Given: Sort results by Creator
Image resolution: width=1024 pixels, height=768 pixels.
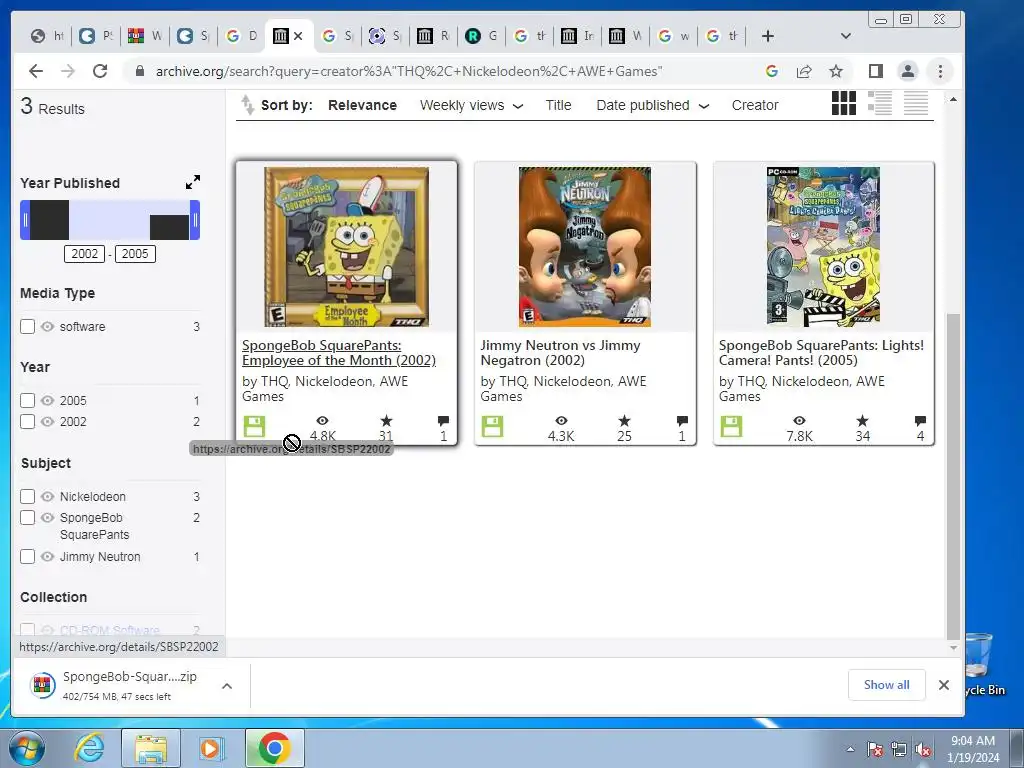Looking at the screenshot, I should point(755,105).
